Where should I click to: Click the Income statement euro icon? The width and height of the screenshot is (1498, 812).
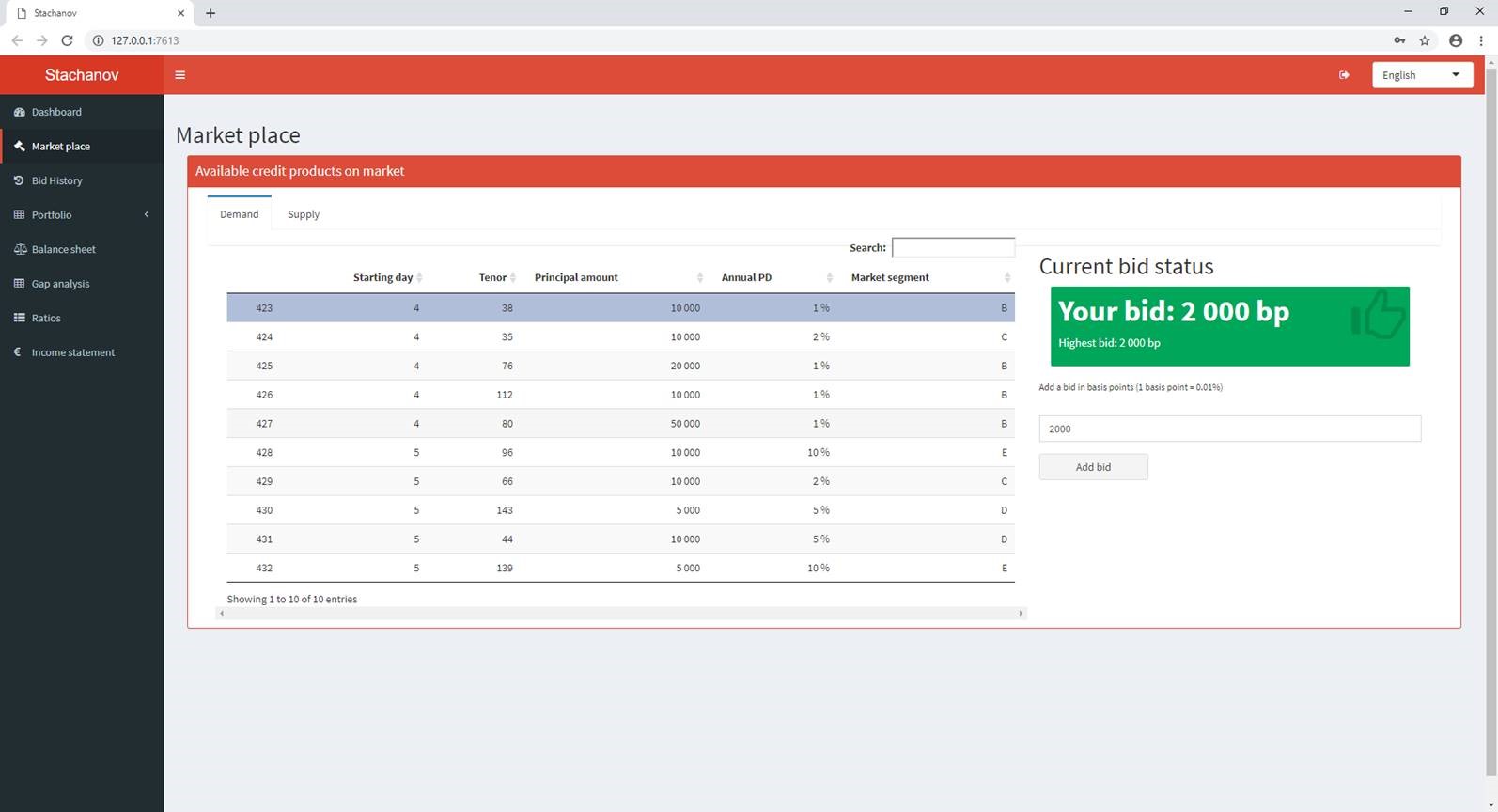pyautogui.click(x=18, y=352)
